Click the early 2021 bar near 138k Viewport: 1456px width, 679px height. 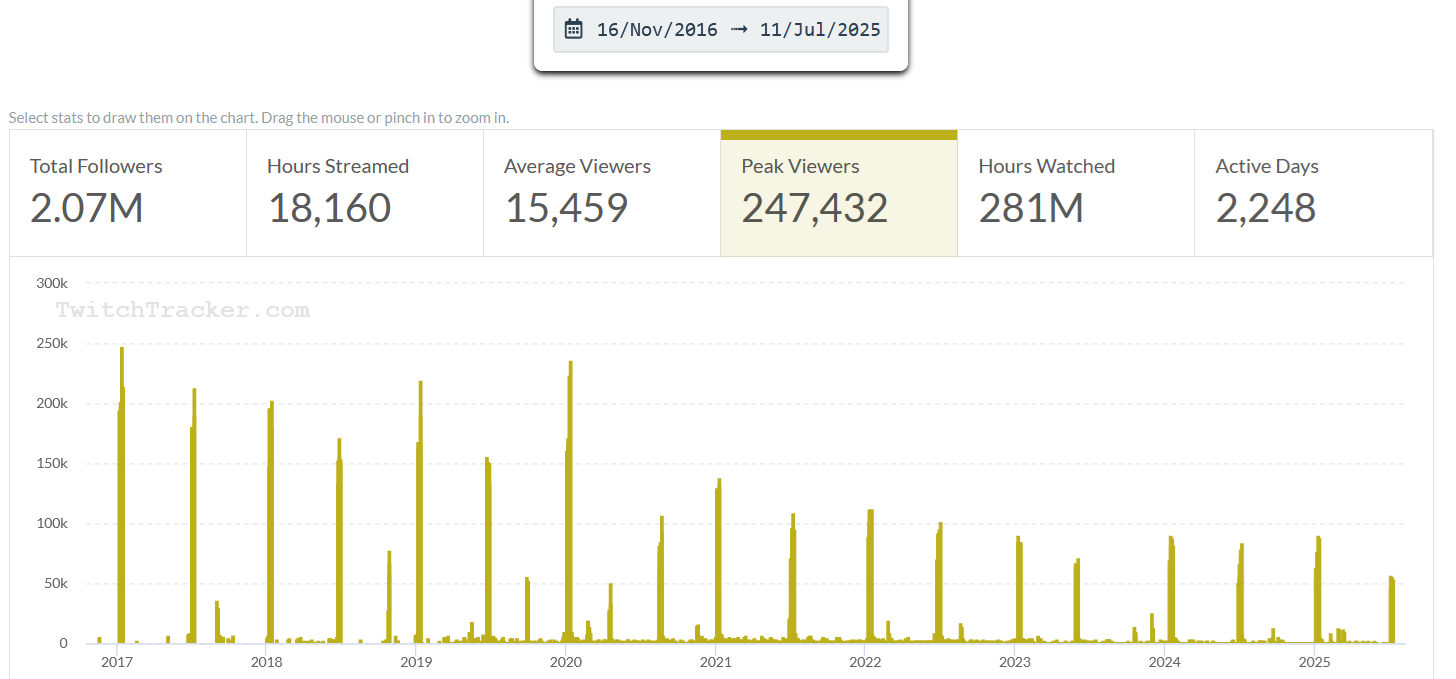pos(719,561)
